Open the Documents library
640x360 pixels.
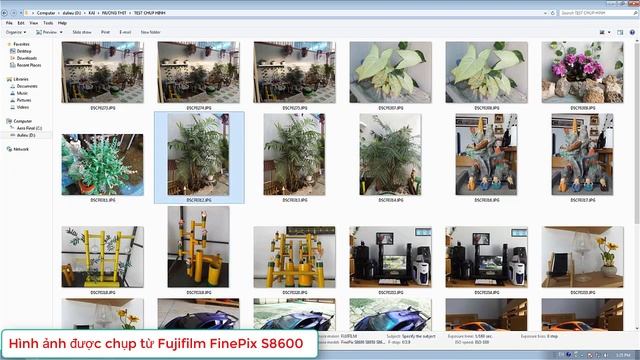tap(27, 86)
